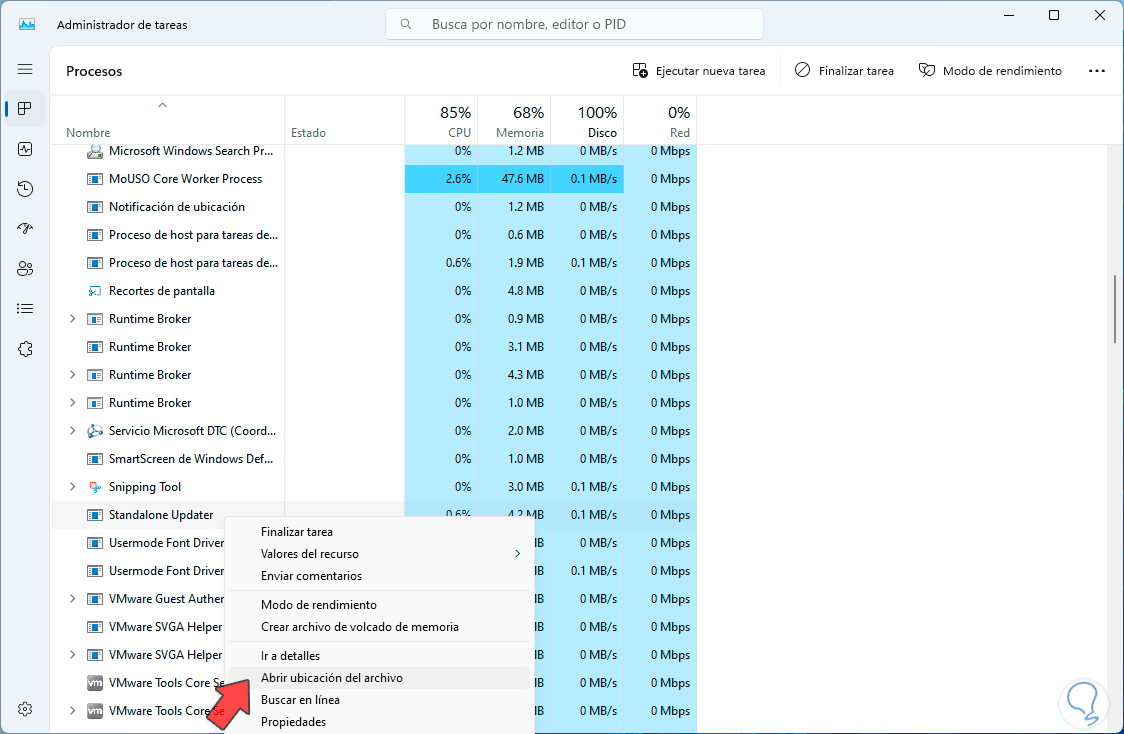The image size is (1124, 734).
Task: Click the Notificación de ubicación process icon
Action: [x=95, y=207]
